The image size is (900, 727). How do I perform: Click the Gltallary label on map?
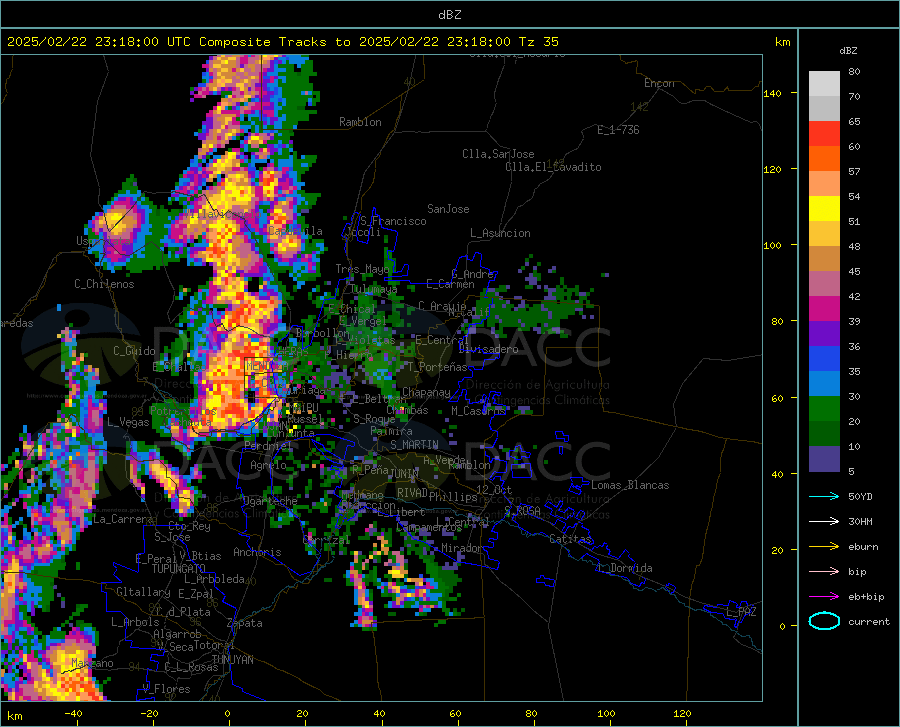[143, 592]
